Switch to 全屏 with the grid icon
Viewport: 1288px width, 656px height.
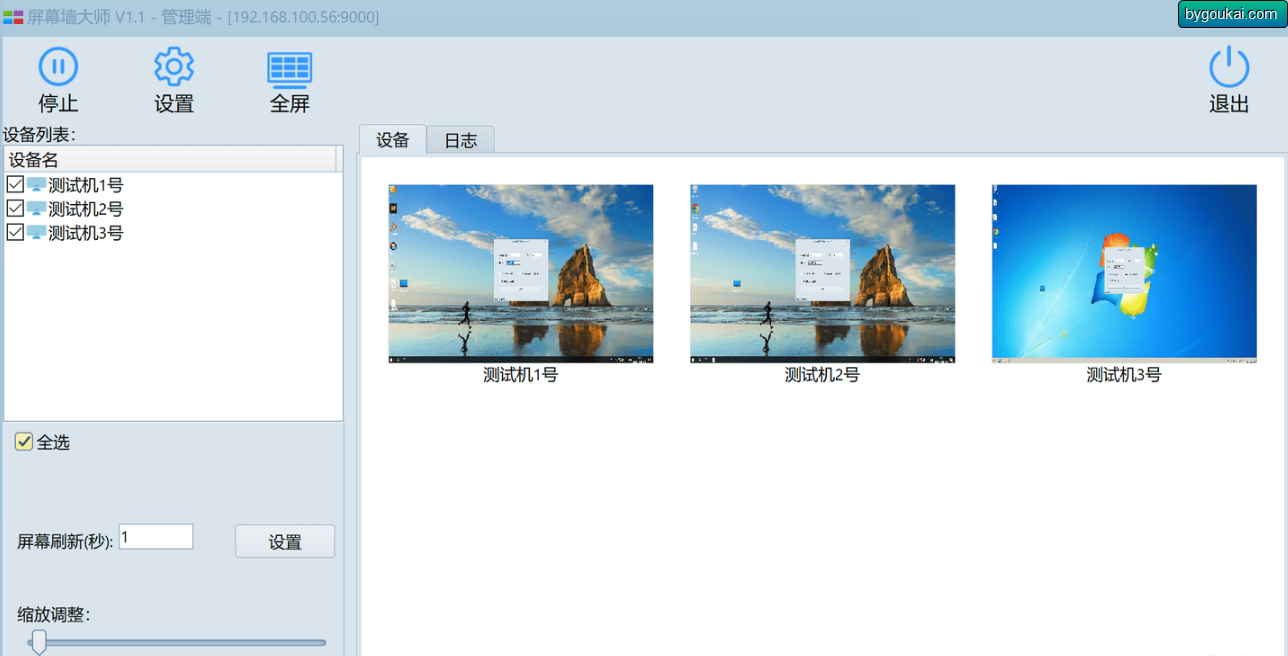(290, 68)
